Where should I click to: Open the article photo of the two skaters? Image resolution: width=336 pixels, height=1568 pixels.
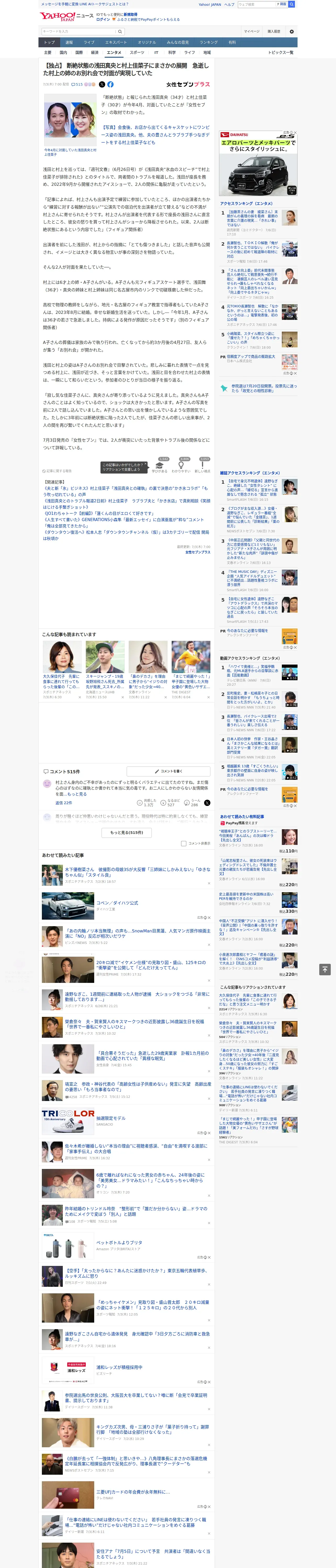(x=70, y=119)
